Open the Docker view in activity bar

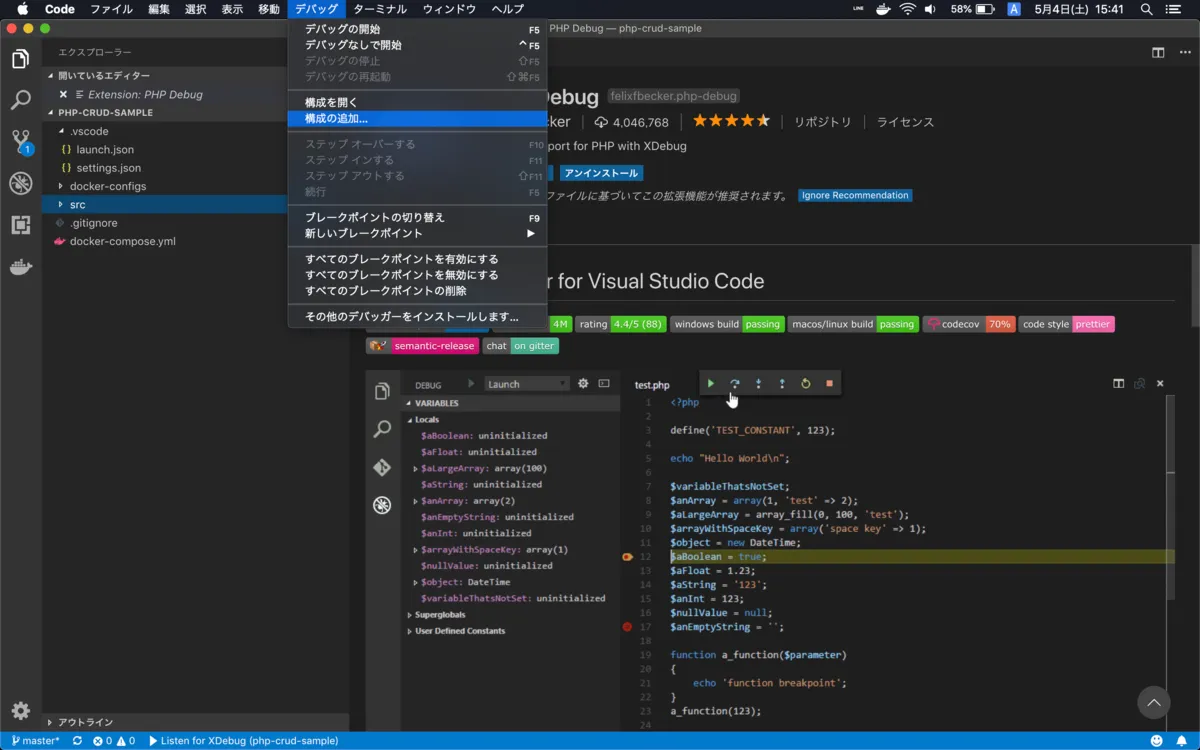point(20,267)
